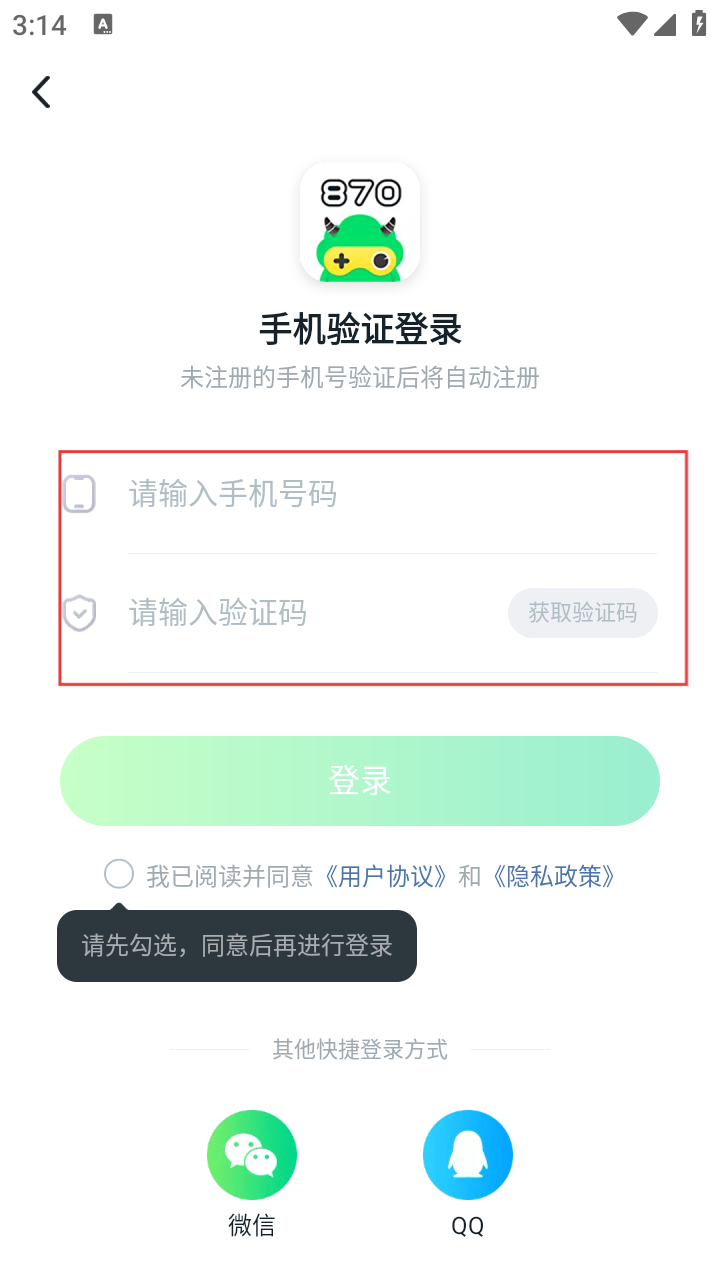
Task: Tap the 870 app logo
Action: tap(360, 222)
